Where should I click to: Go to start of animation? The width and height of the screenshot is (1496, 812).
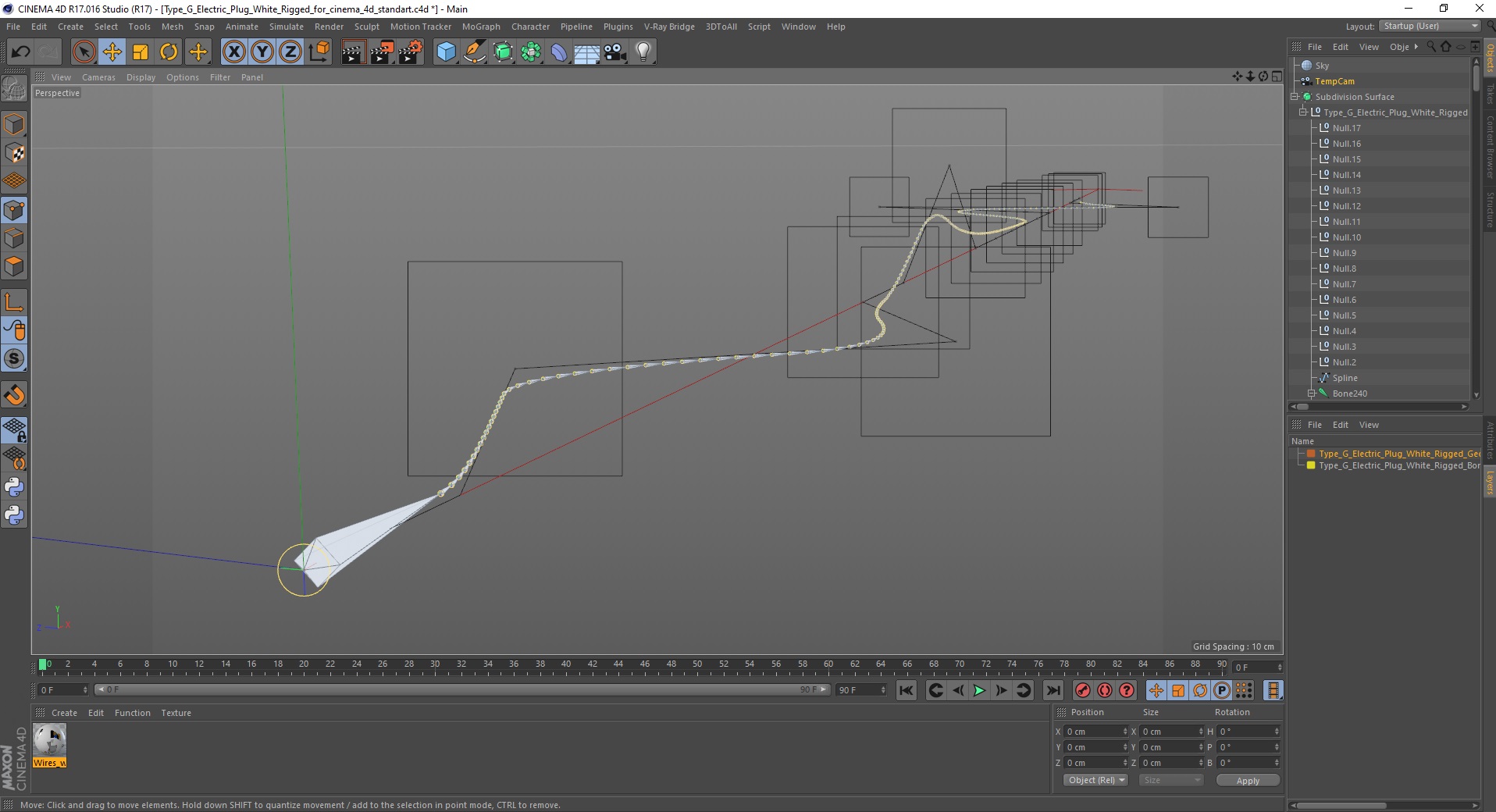(x=906, y=690)
